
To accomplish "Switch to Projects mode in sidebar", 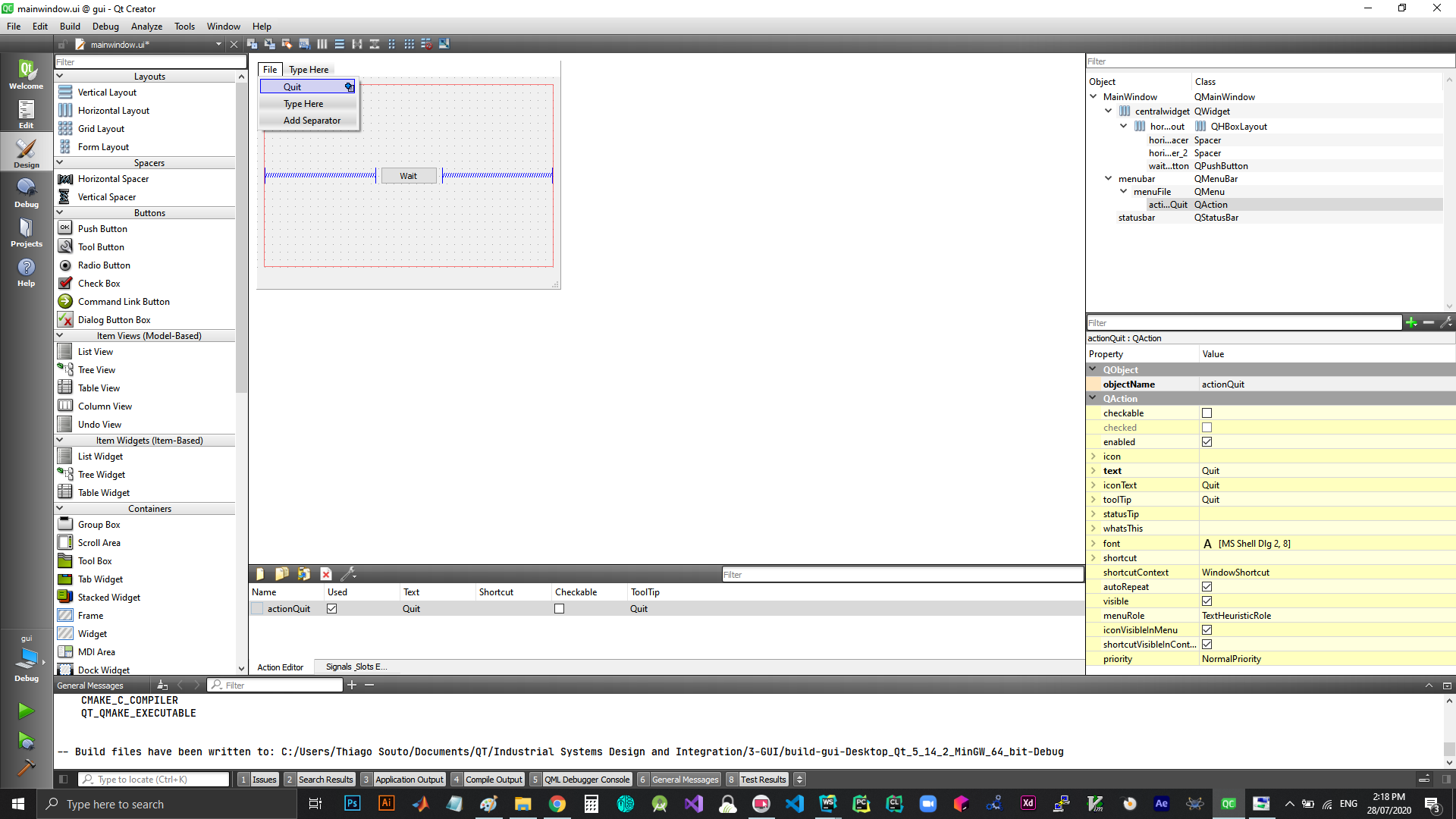I will 26,232.
